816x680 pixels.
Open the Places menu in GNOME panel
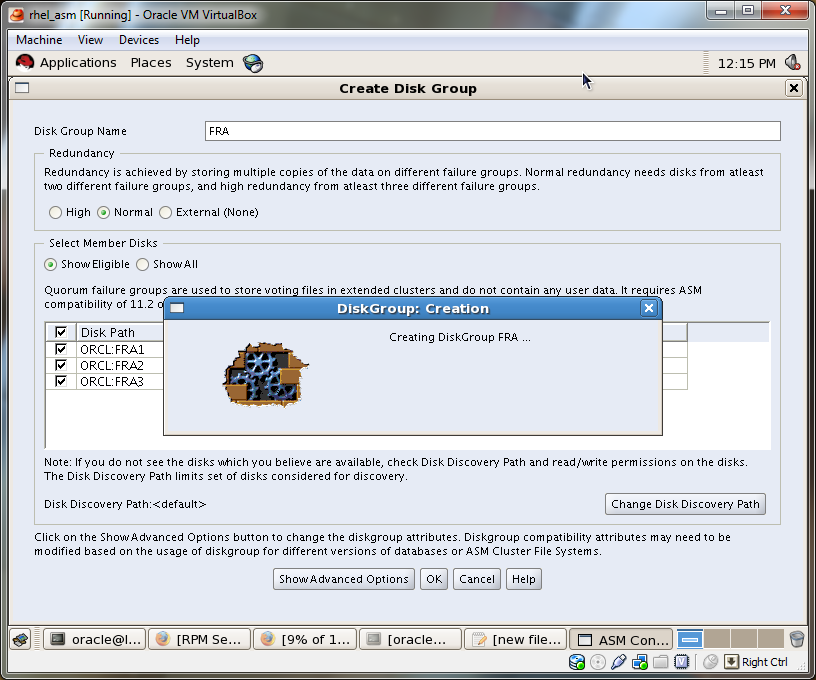coord(151,63)
